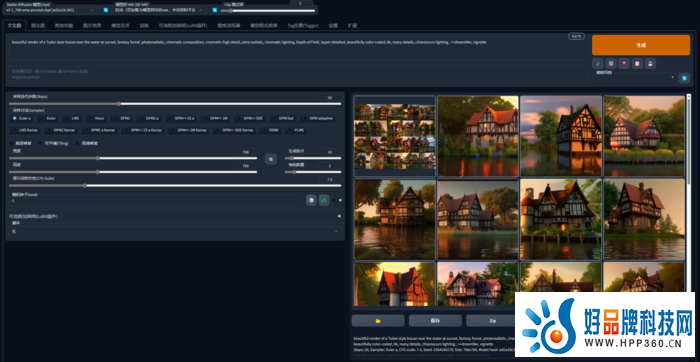
Task: Open the Stable Diffusion checkpoint dropdown
Action: click(x=50, y=10)
